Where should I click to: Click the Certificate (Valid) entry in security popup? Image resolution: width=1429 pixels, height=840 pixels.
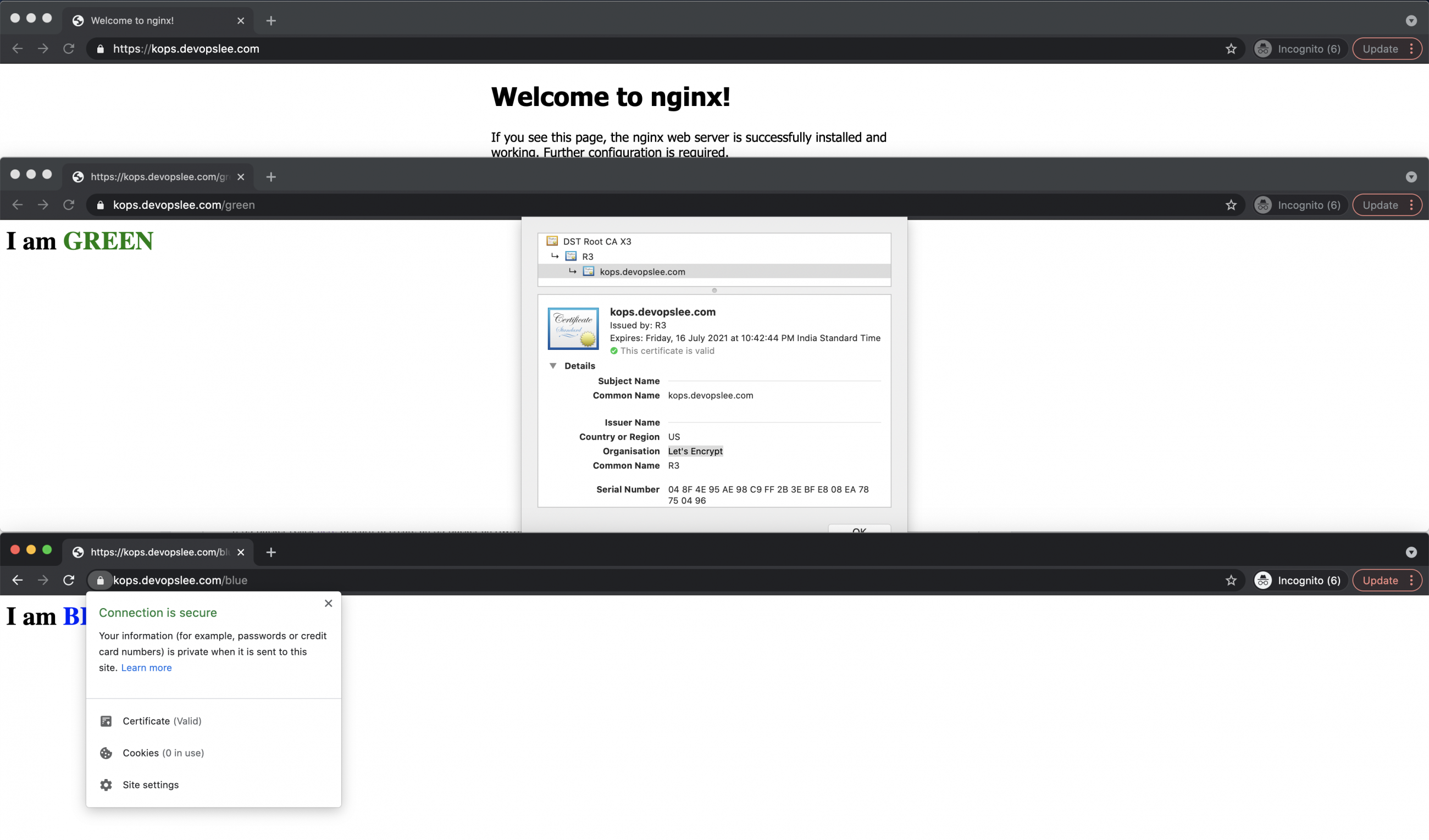[162, 720]
